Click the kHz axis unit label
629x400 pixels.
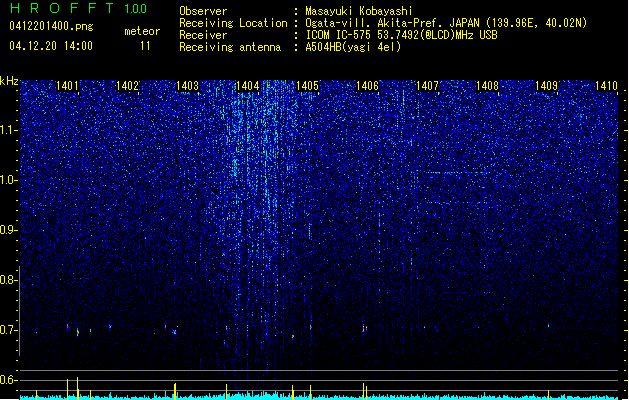9,81
